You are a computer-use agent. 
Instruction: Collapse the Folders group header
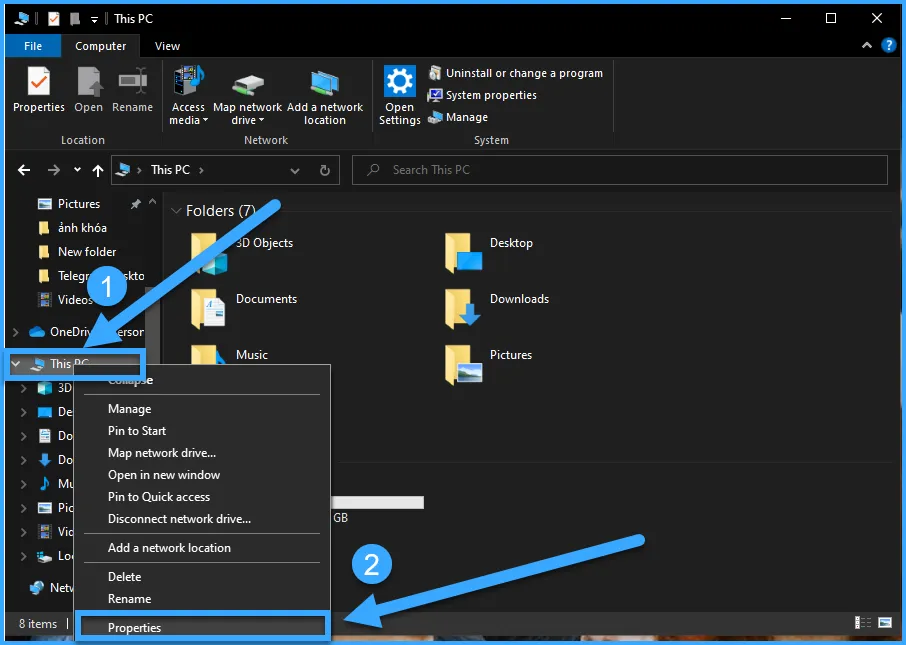(175, 211)
